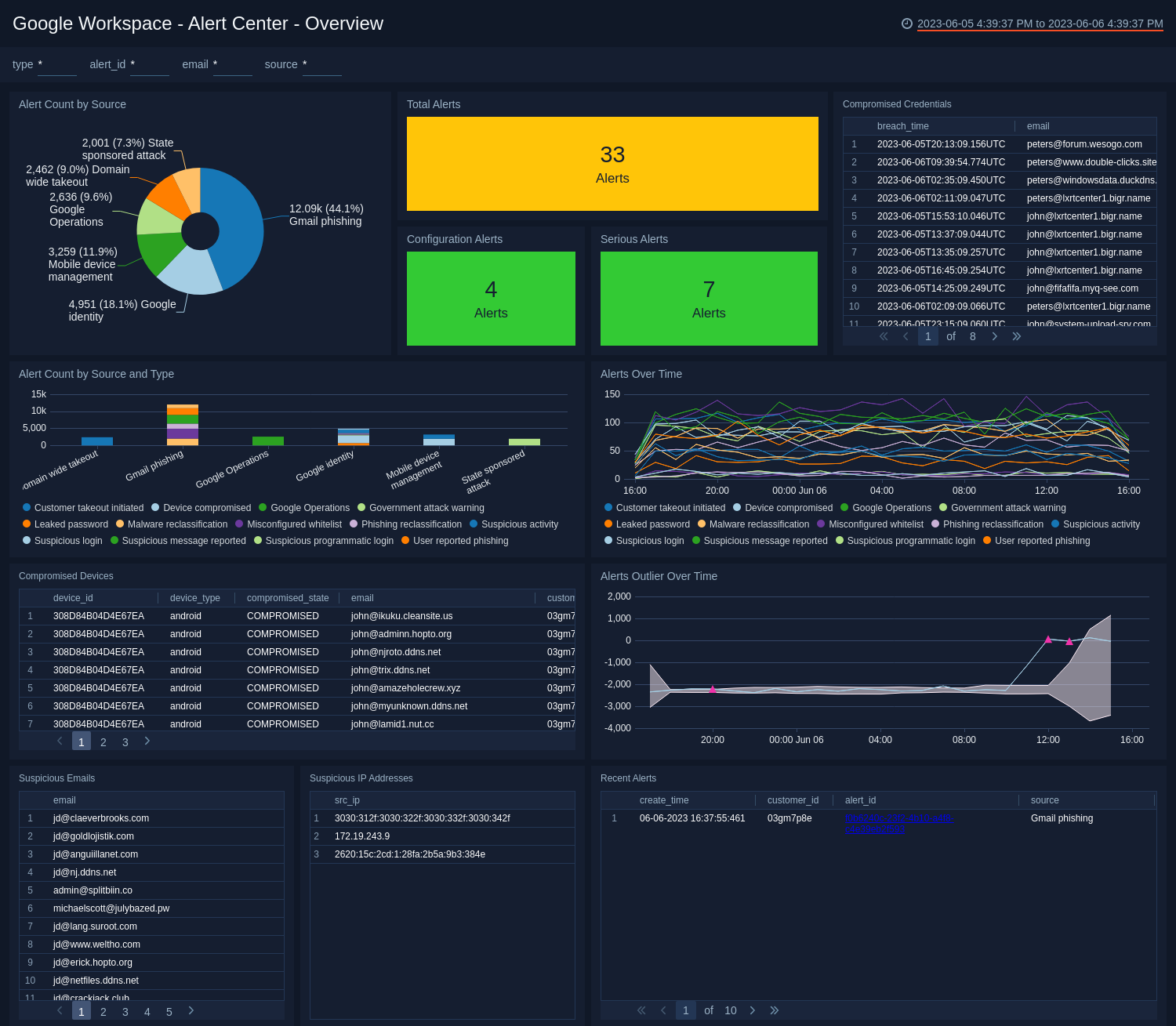Viewport: 1176px width, 1026px height.
Task: Click previous-page chevron under Suspicious Emails
Action: tap(59, 1011)
